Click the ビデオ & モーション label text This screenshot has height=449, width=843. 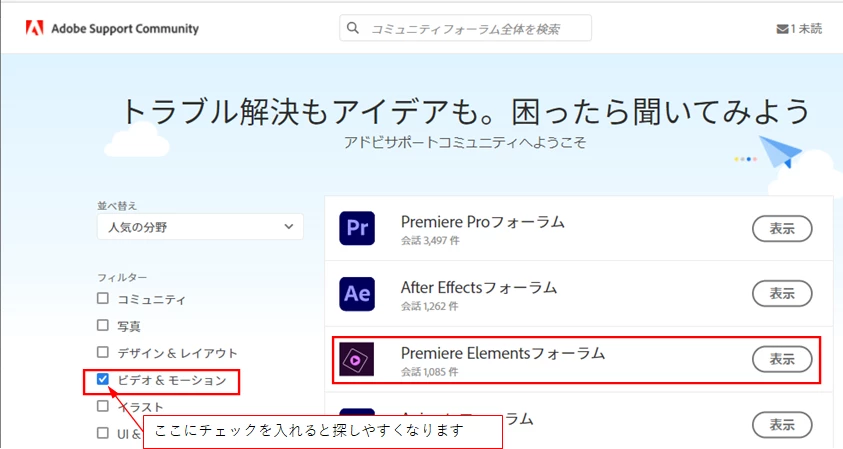click(x=172, y=380)
